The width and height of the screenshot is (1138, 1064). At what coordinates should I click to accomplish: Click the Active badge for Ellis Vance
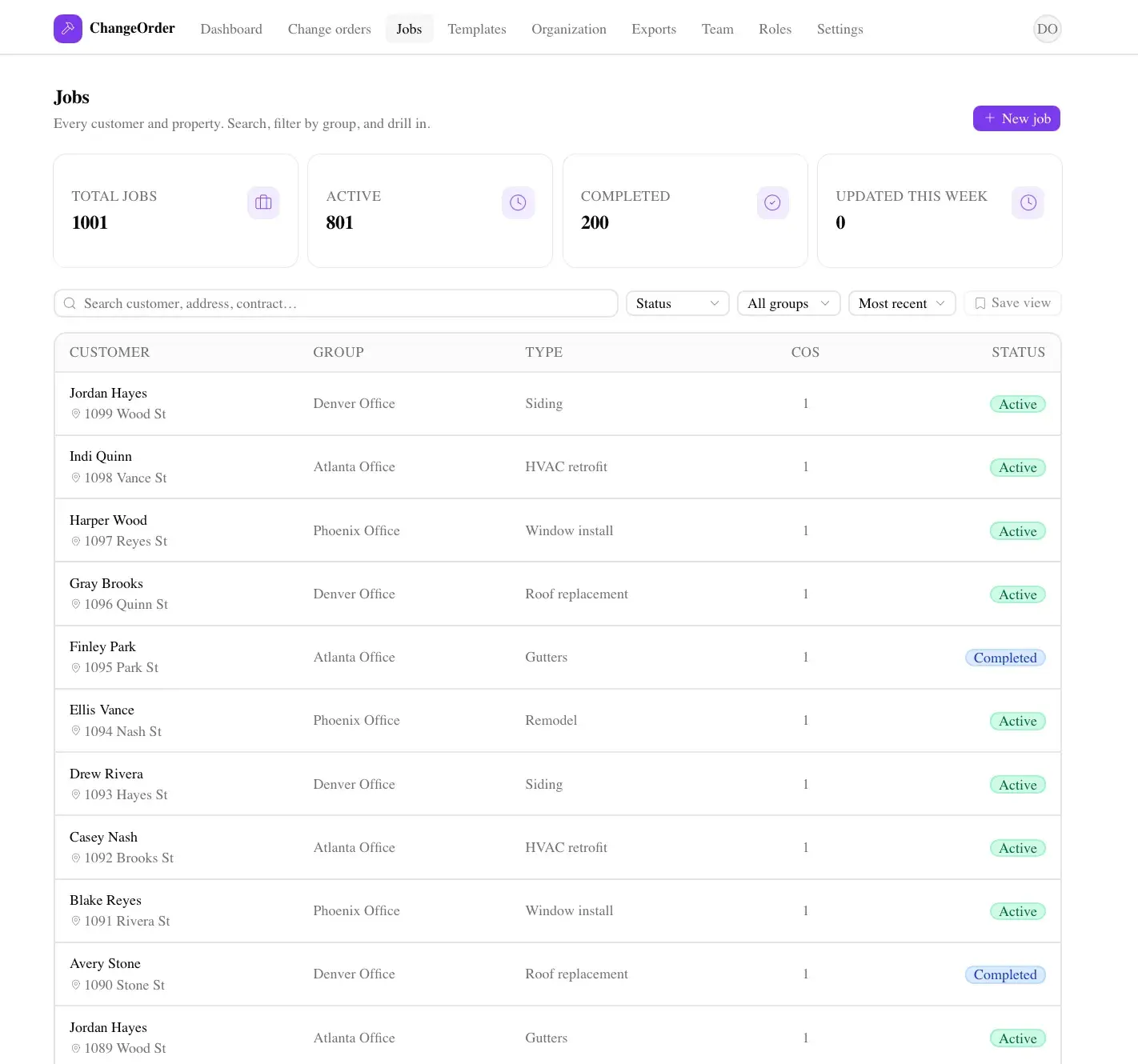[1018, 721]
